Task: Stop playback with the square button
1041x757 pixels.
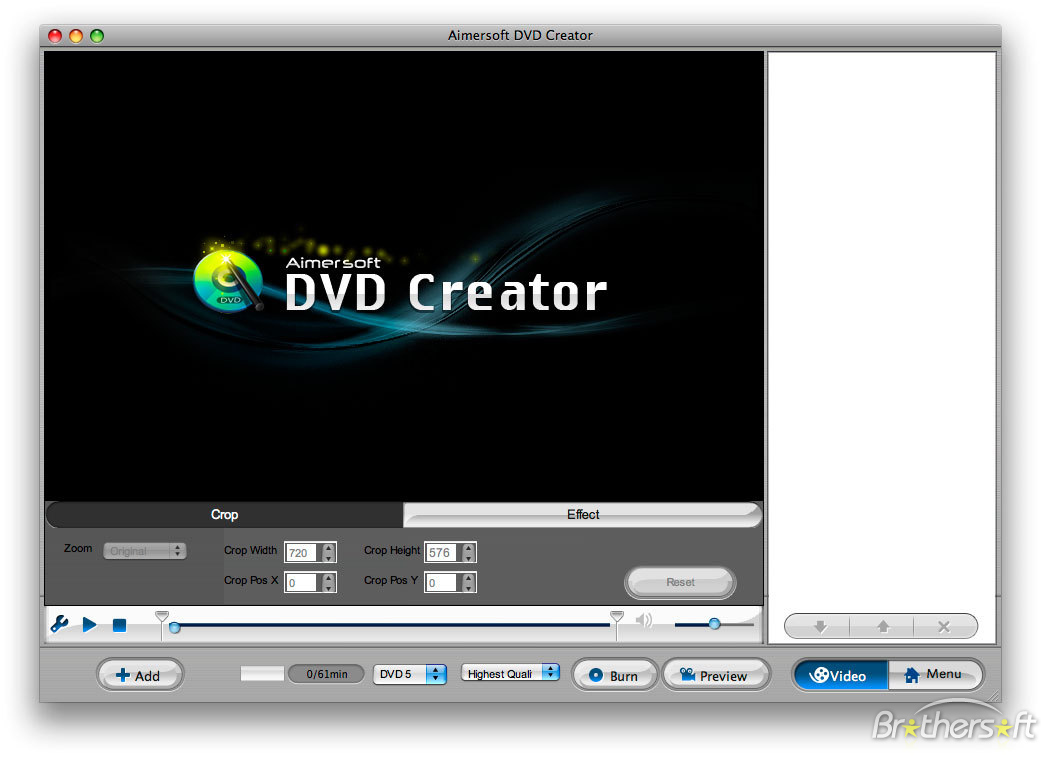Action: (x=120, y=626)
